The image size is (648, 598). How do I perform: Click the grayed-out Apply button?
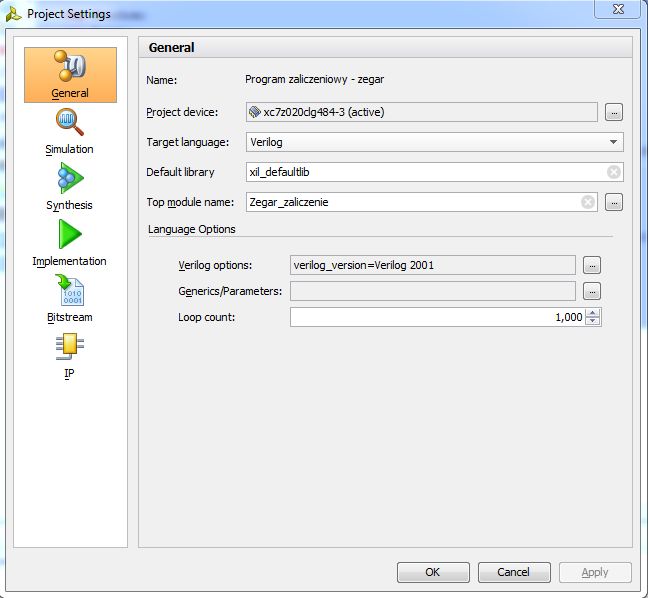595,572
